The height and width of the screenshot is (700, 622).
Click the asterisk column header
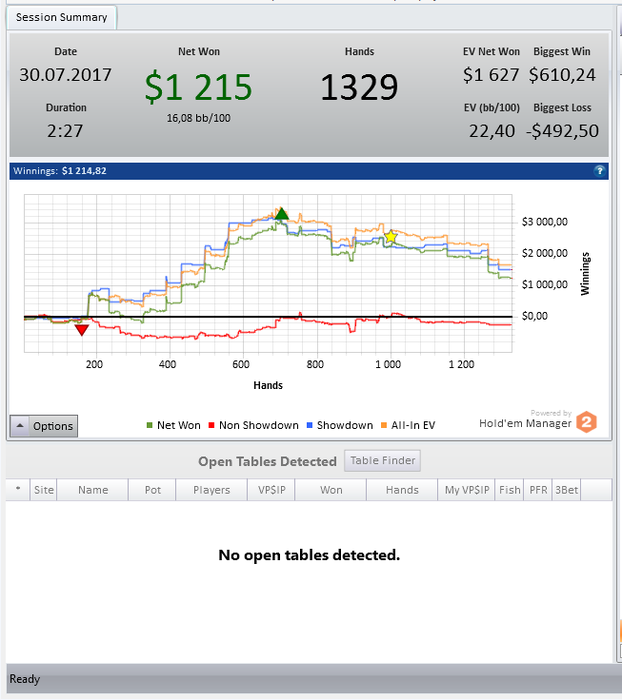pyautogui.click(x=18, y=490)
